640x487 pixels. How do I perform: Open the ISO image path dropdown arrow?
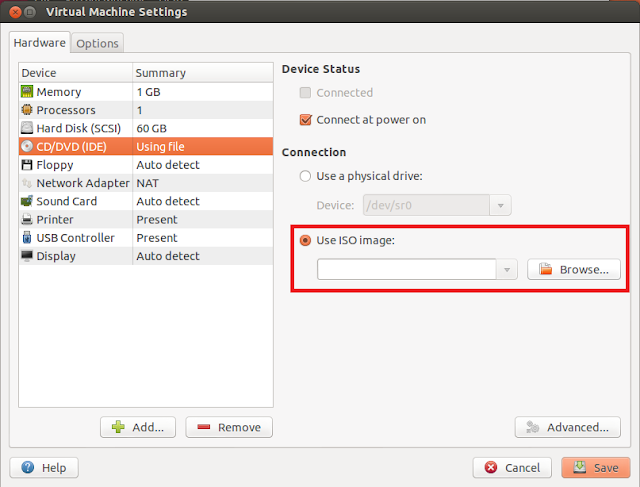click(x=507, y=269)
